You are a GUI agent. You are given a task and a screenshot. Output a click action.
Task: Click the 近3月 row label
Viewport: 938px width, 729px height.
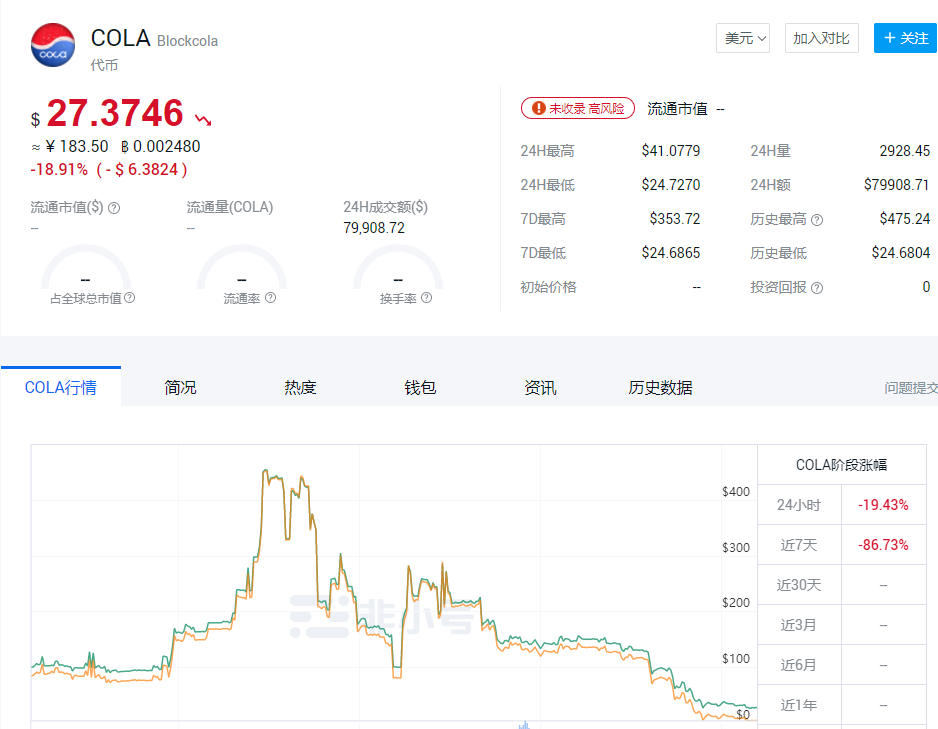click(799, 625)
